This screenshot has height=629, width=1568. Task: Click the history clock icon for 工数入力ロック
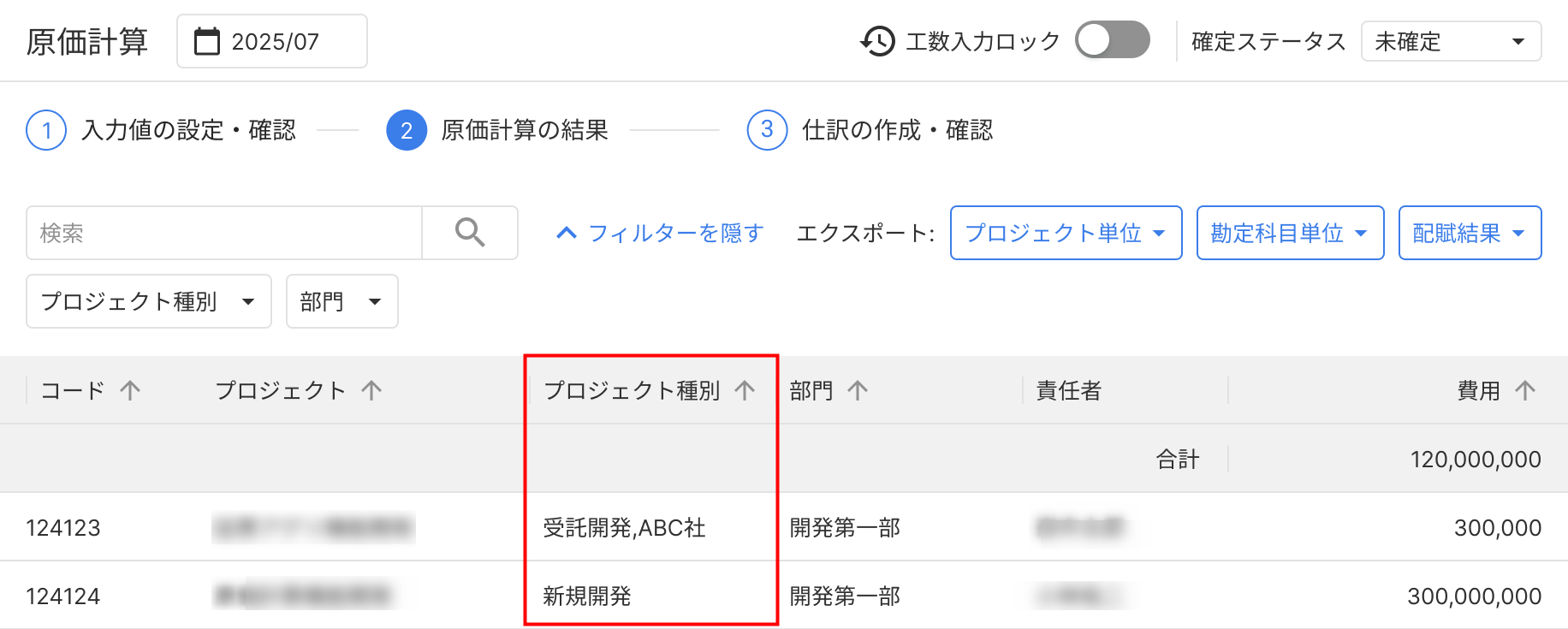877,41
